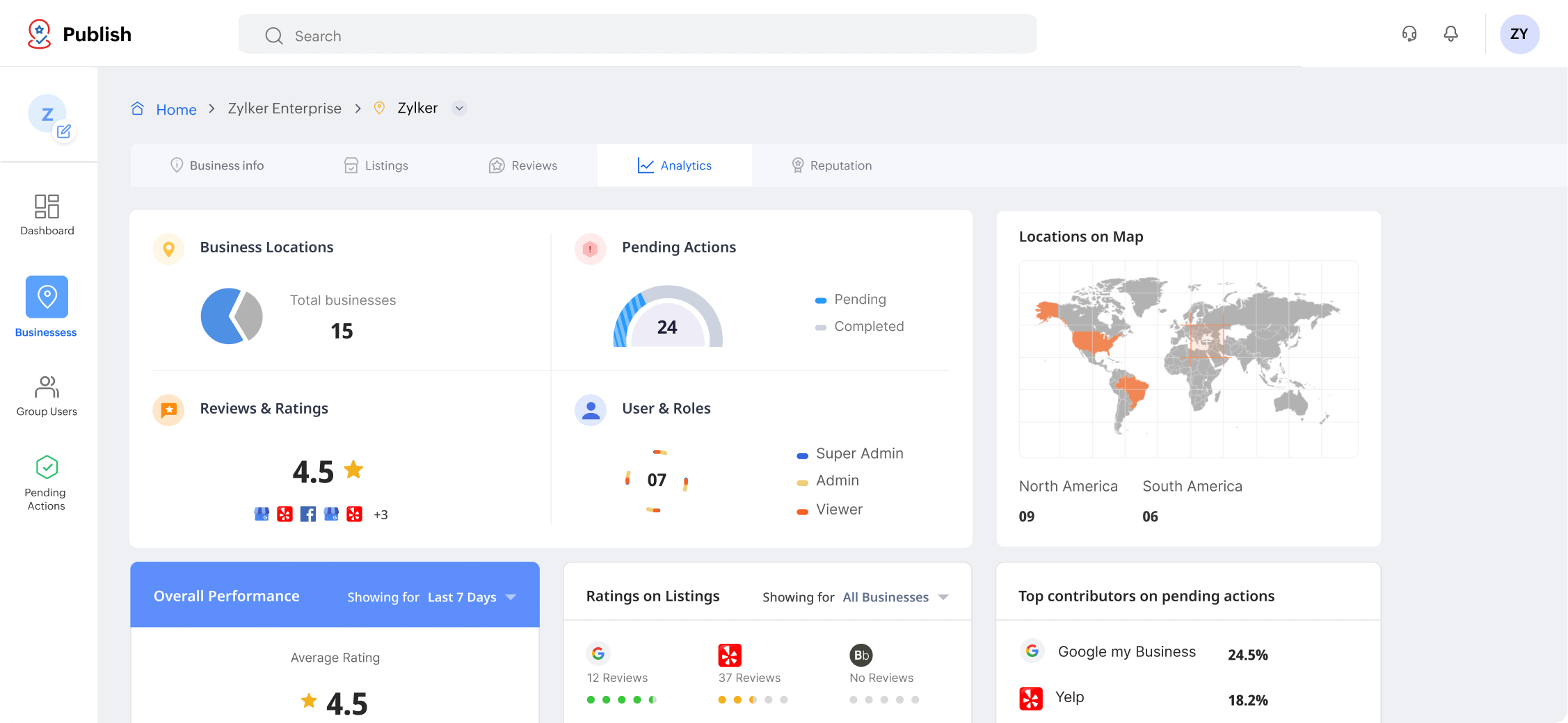This screenshot has width=1568, height=723.
Task: Go to Home breadcrumb link
Action: point(176,109)
